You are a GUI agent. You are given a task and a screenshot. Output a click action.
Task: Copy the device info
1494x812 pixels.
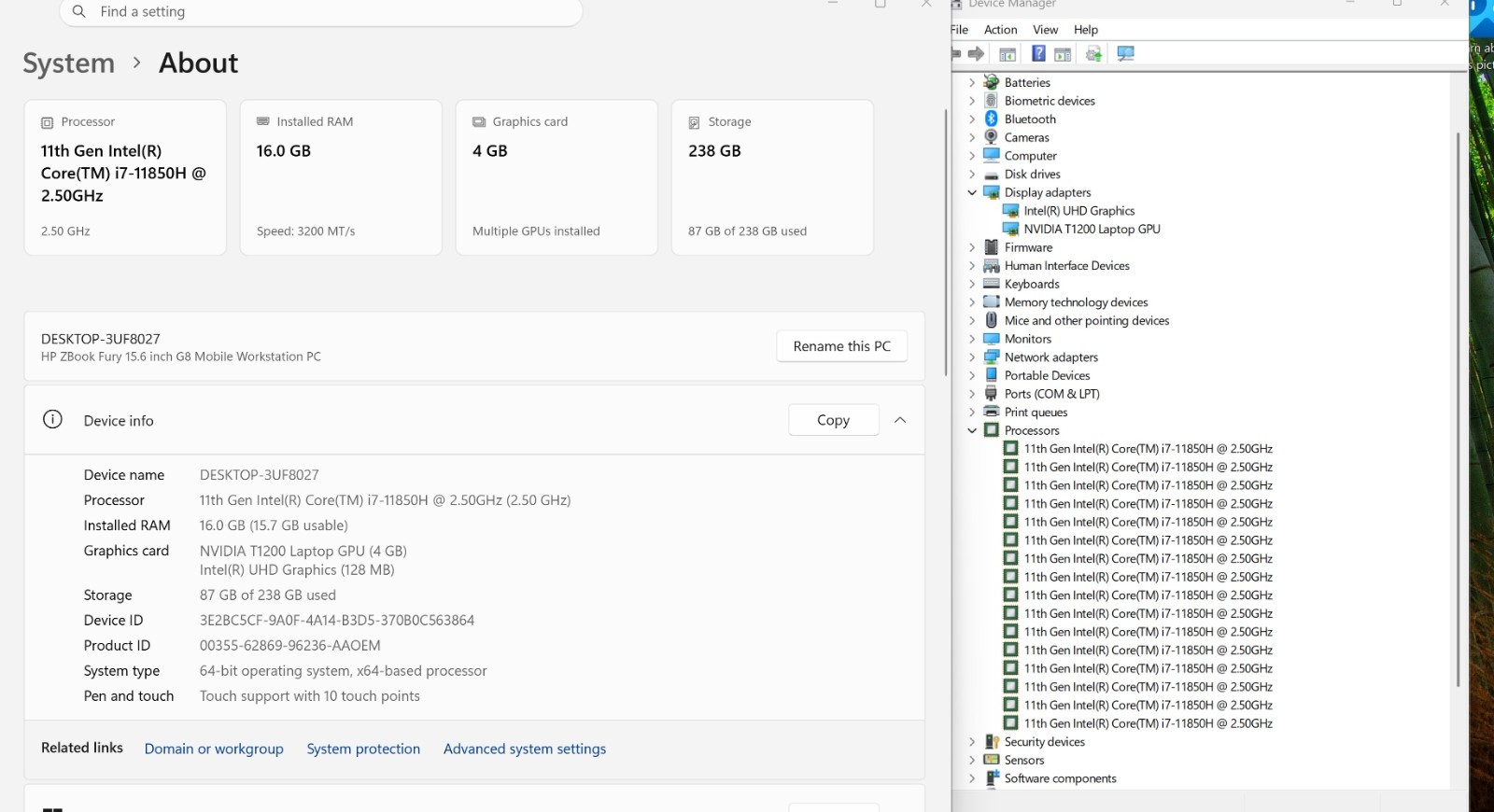click(x=834, y=420)
